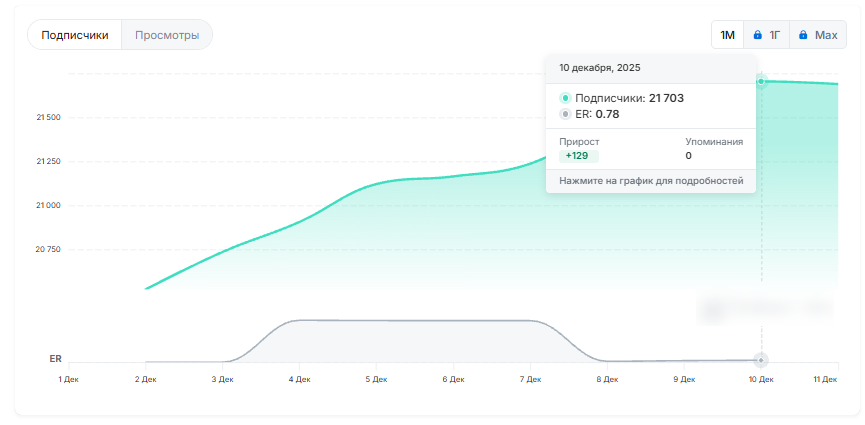Click the +129 growth badge
Viewport: 865px width, 425px height.
(x=577, y=156)
